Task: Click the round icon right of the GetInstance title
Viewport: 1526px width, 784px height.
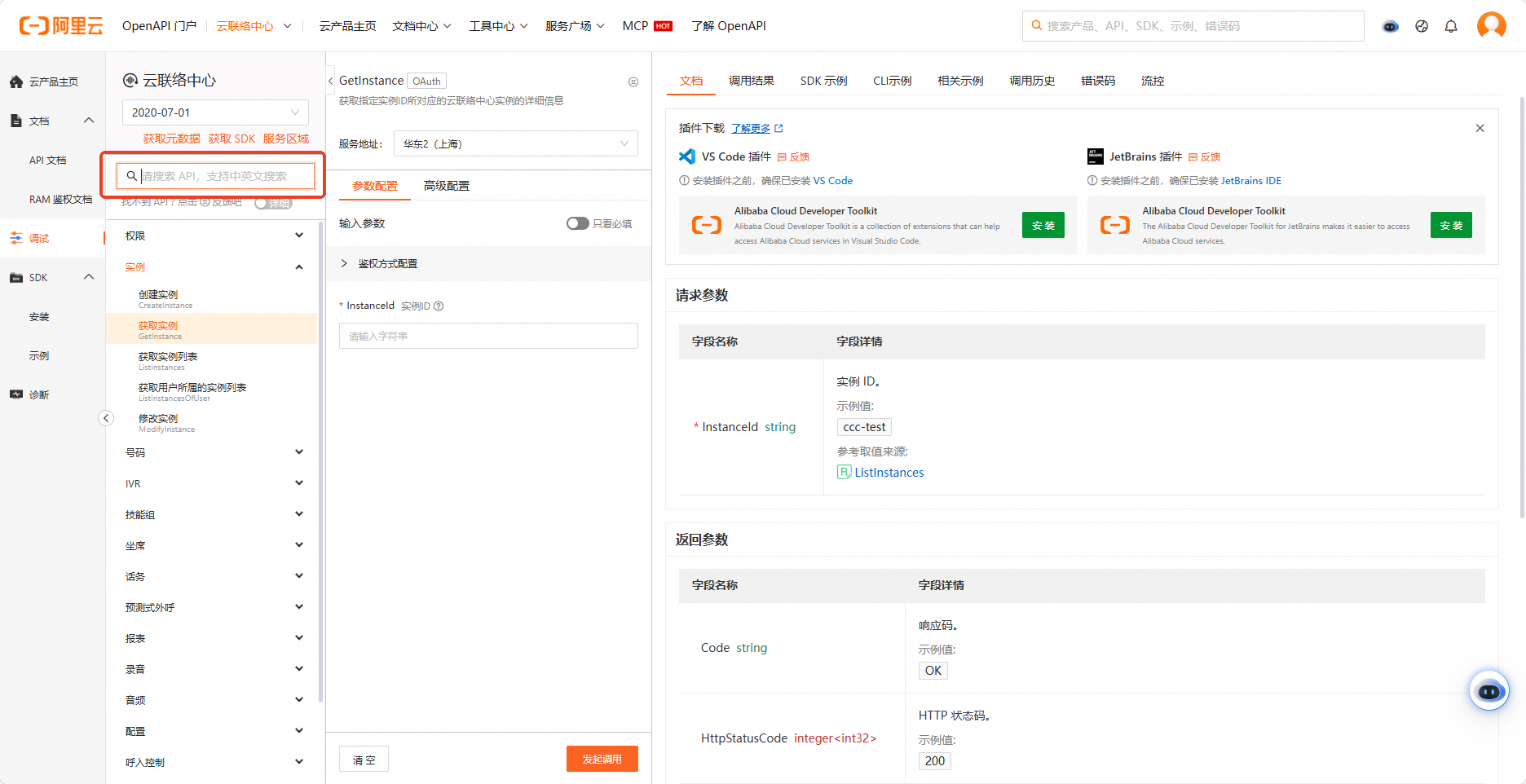Action: point(633,81)
